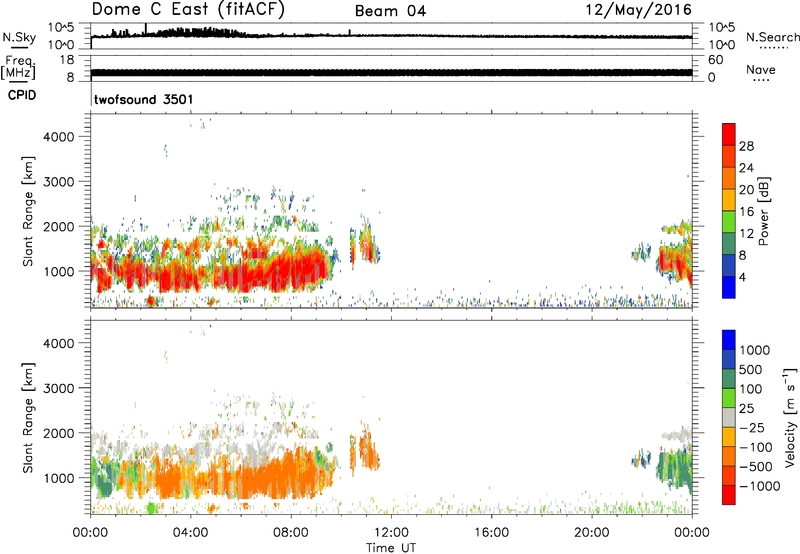
Task: Click the 10^0 tick beside N.Search
Action: [721, 45]
